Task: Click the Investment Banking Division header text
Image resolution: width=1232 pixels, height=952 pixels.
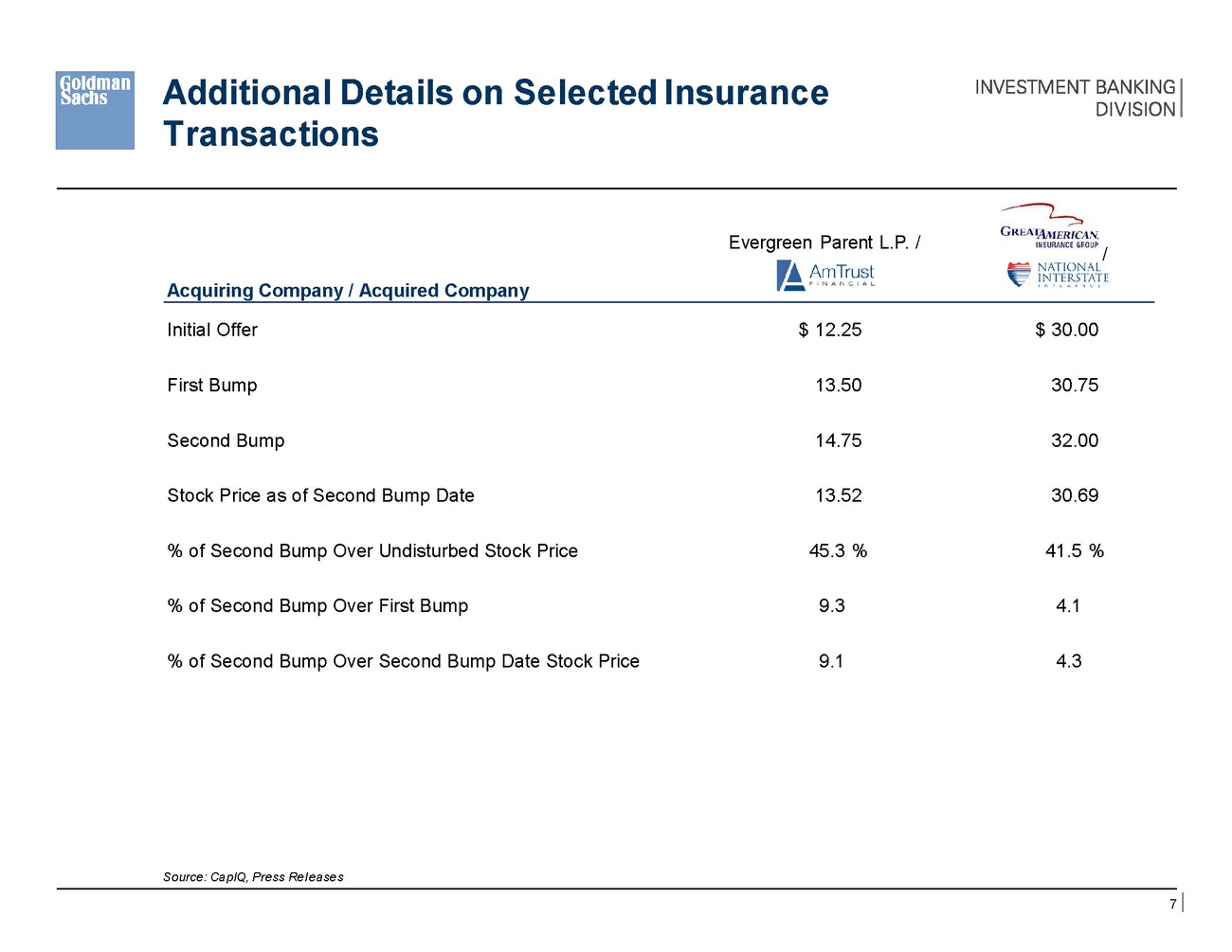Action: 1075,98
